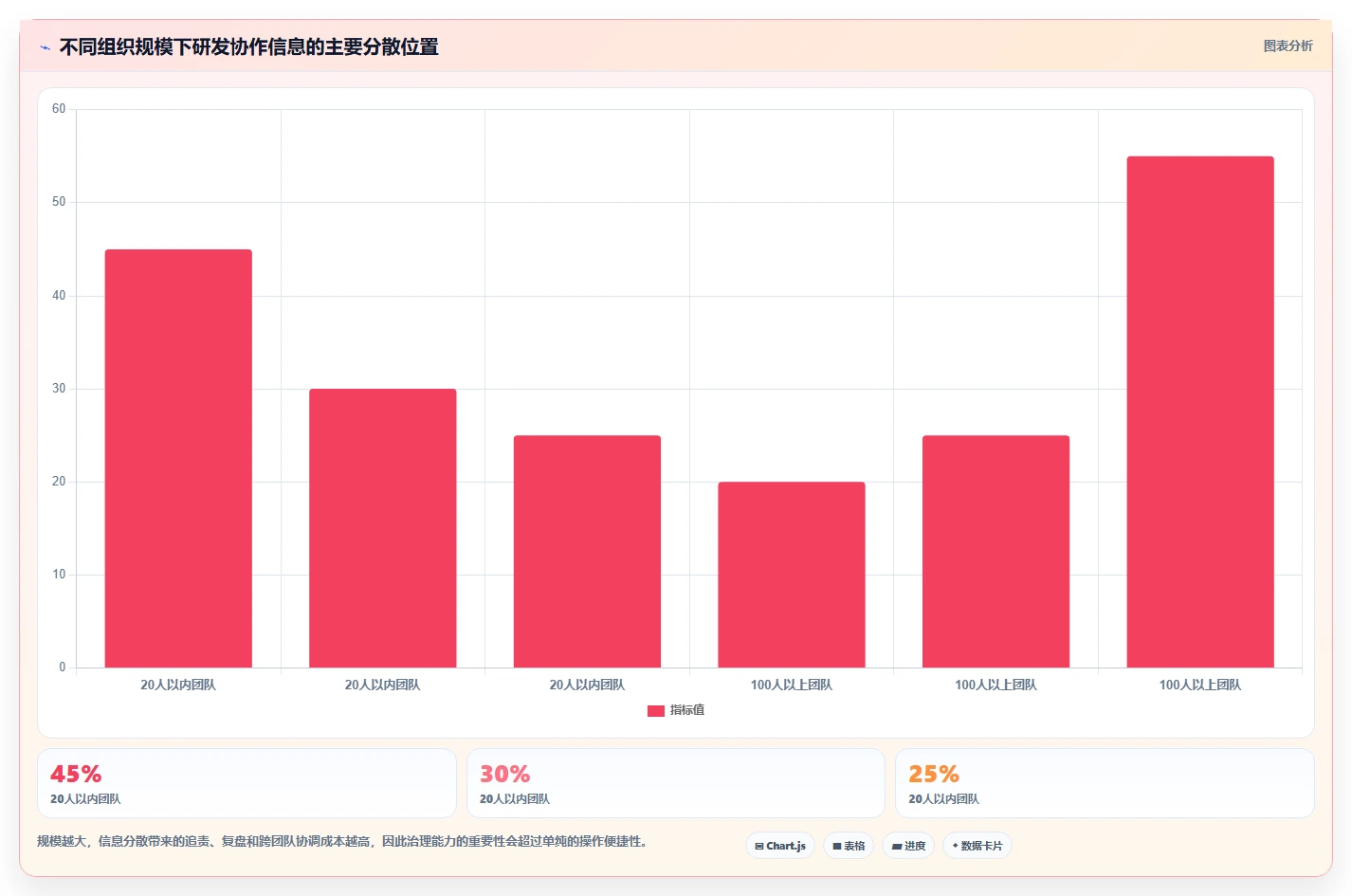Click the x-axis label beneath the 30-value bar
This screenshot has width=1352, height=896.
click(x=383, y=685)
